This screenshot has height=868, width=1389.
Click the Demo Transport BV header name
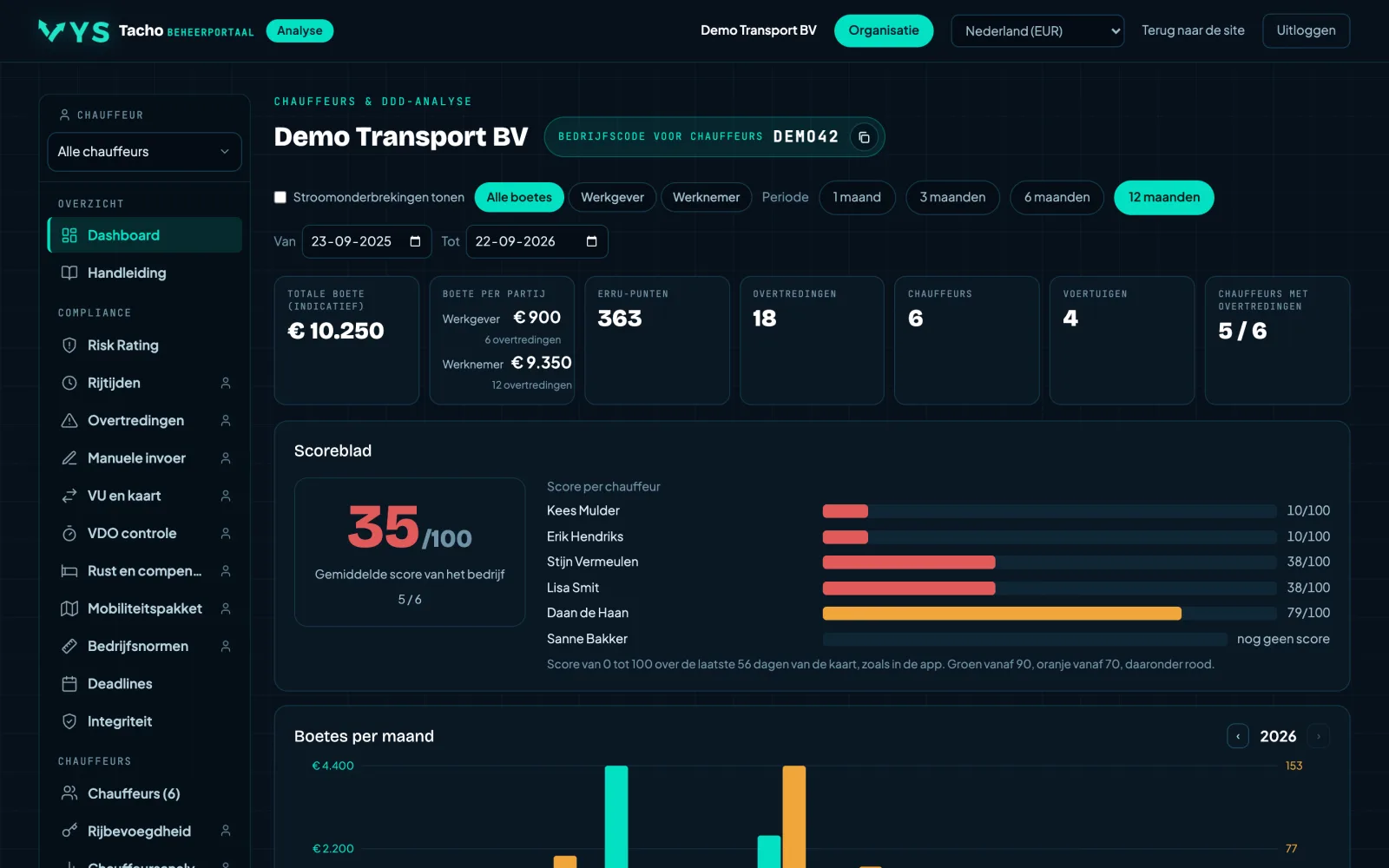(x=759, y=30)
